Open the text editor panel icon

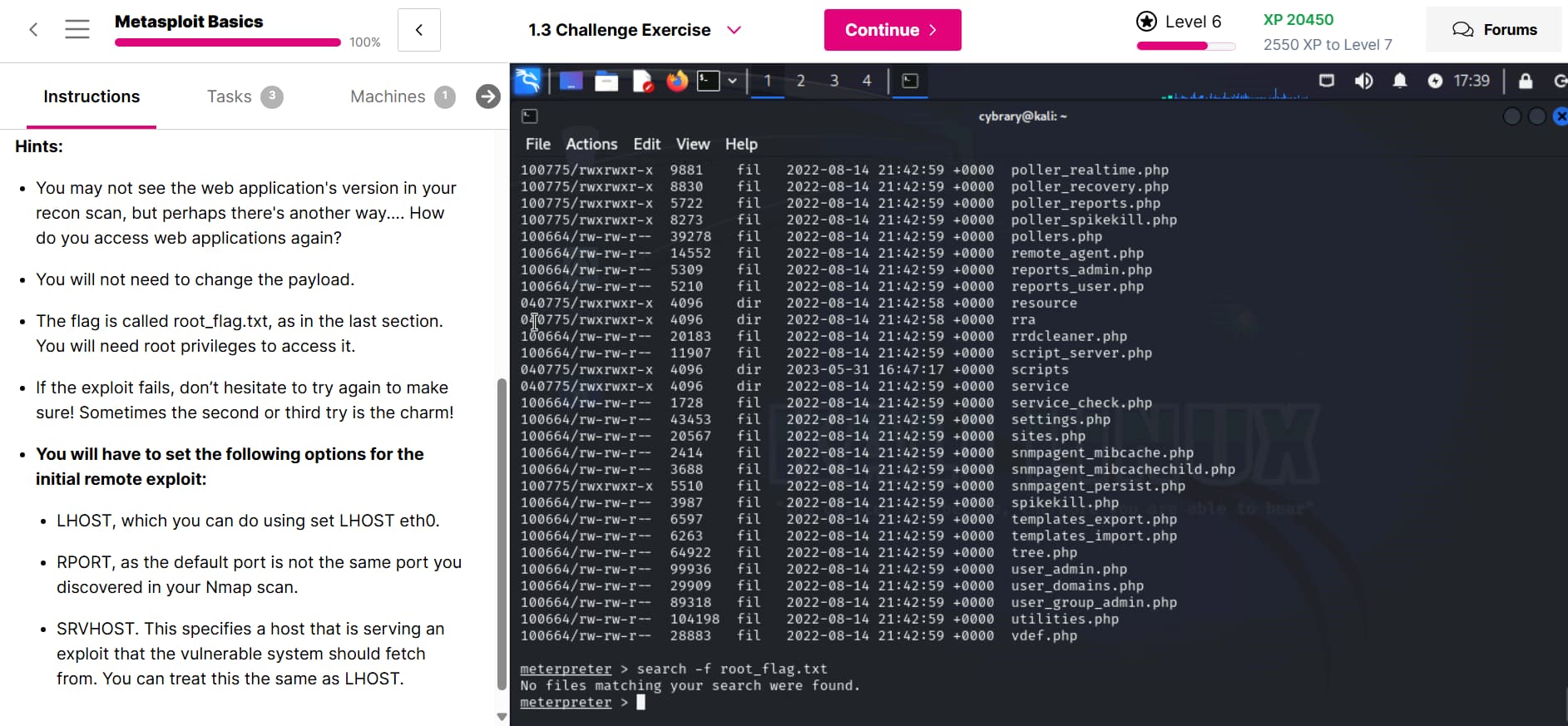[x=642, y=81]
